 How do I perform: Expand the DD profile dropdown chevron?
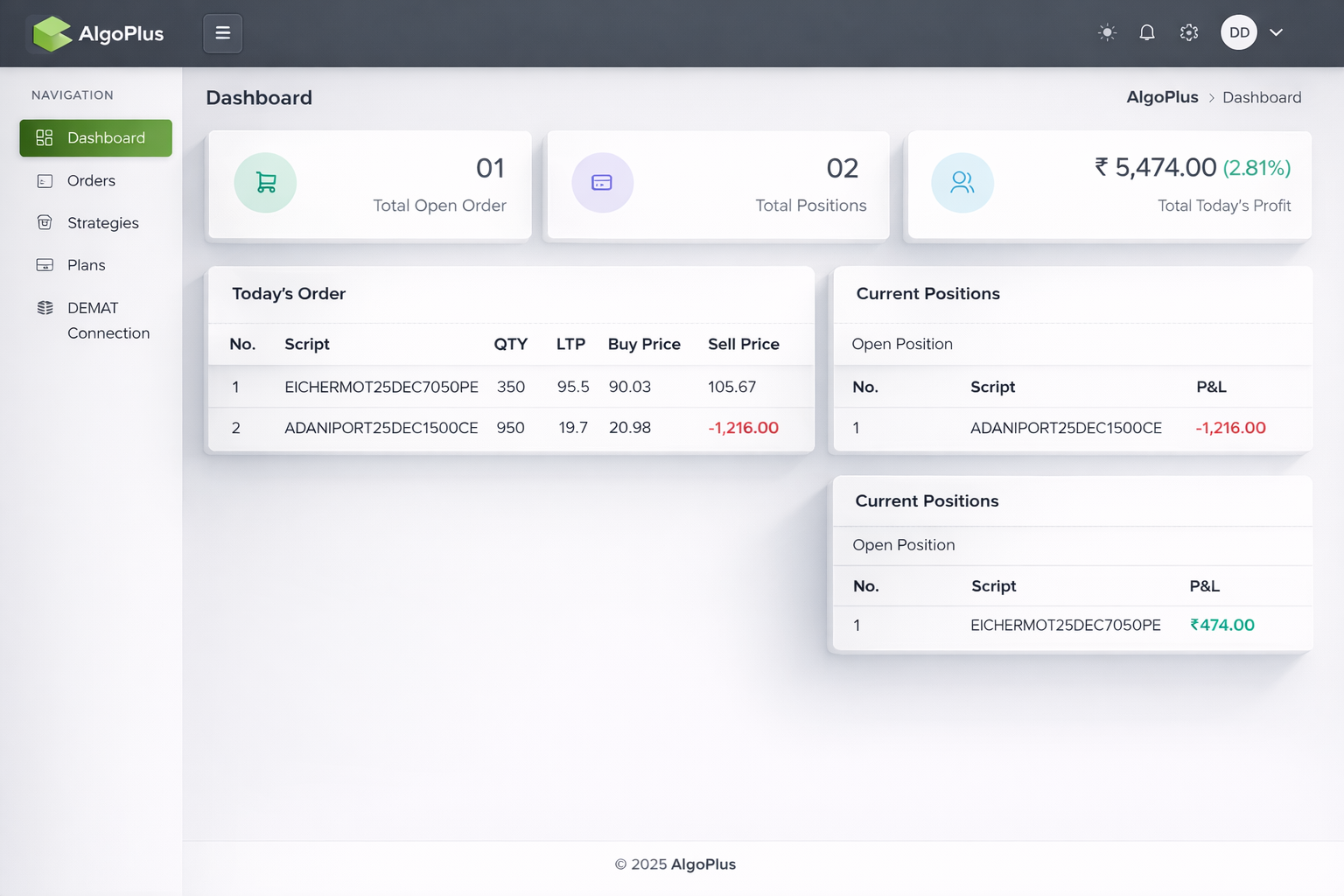click(x=1276, y=32)
